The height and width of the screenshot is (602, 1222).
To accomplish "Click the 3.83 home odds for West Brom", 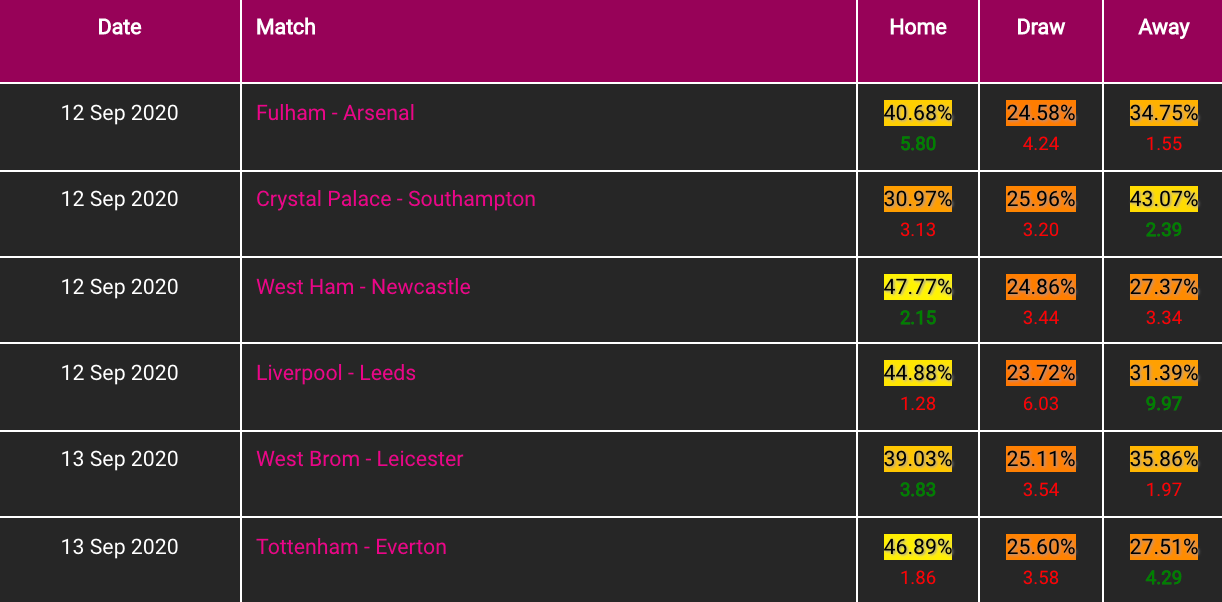I will tap(918, 490).
